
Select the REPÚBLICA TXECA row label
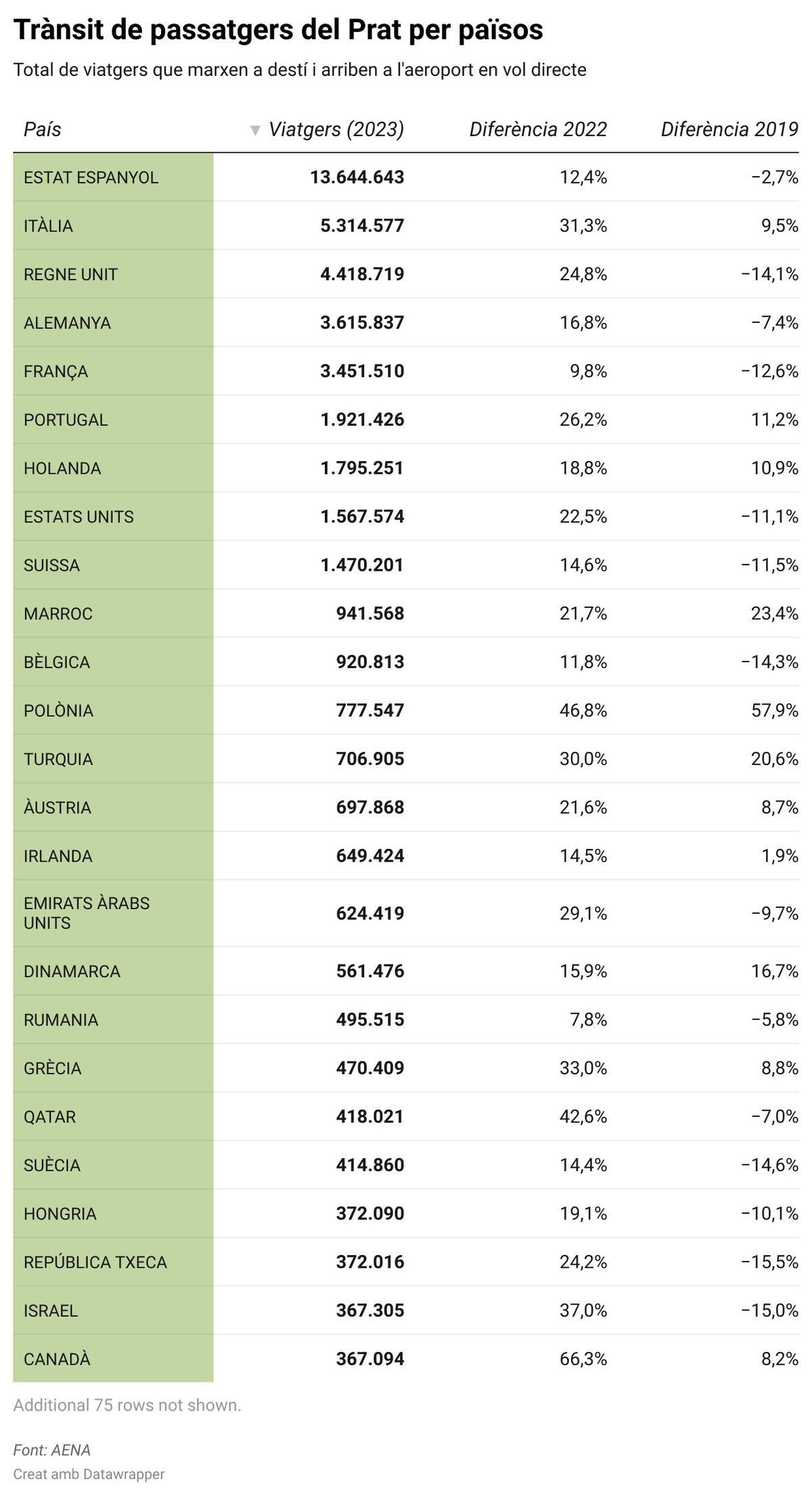95,1262
